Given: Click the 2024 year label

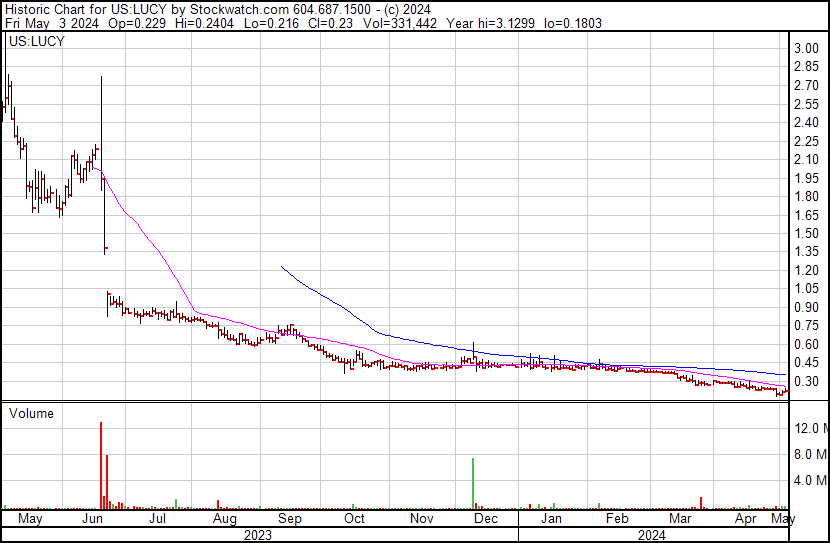Looking at the screenshot, I should point(651,535).
